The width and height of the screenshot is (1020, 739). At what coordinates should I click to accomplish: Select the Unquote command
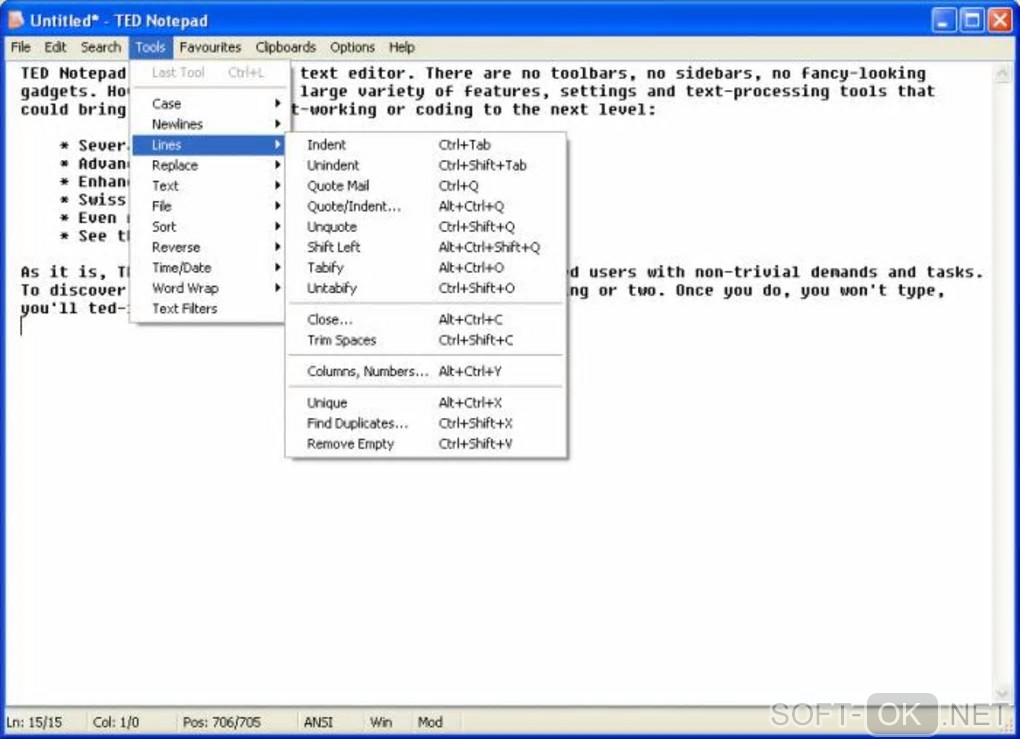point(426,226)
